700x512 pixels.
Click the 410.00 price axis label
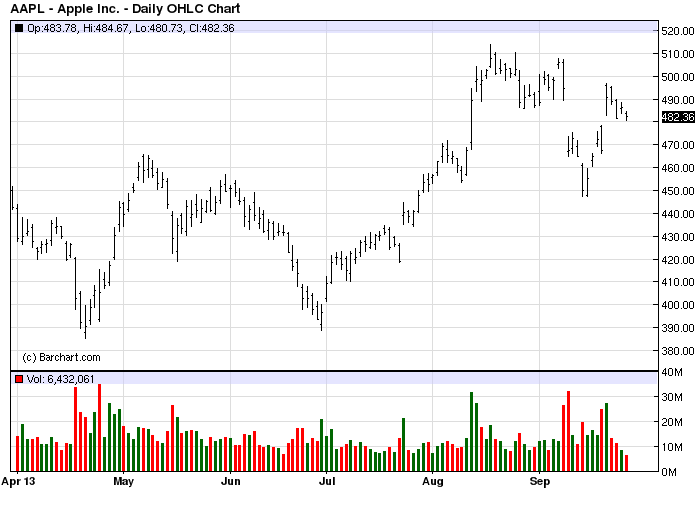click(x=678, y=282)
